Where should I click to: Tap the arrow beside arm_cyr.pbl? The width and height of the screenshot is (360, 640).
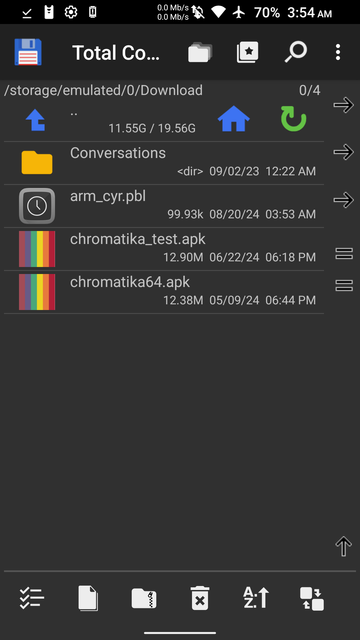click(x=343, y=200)
